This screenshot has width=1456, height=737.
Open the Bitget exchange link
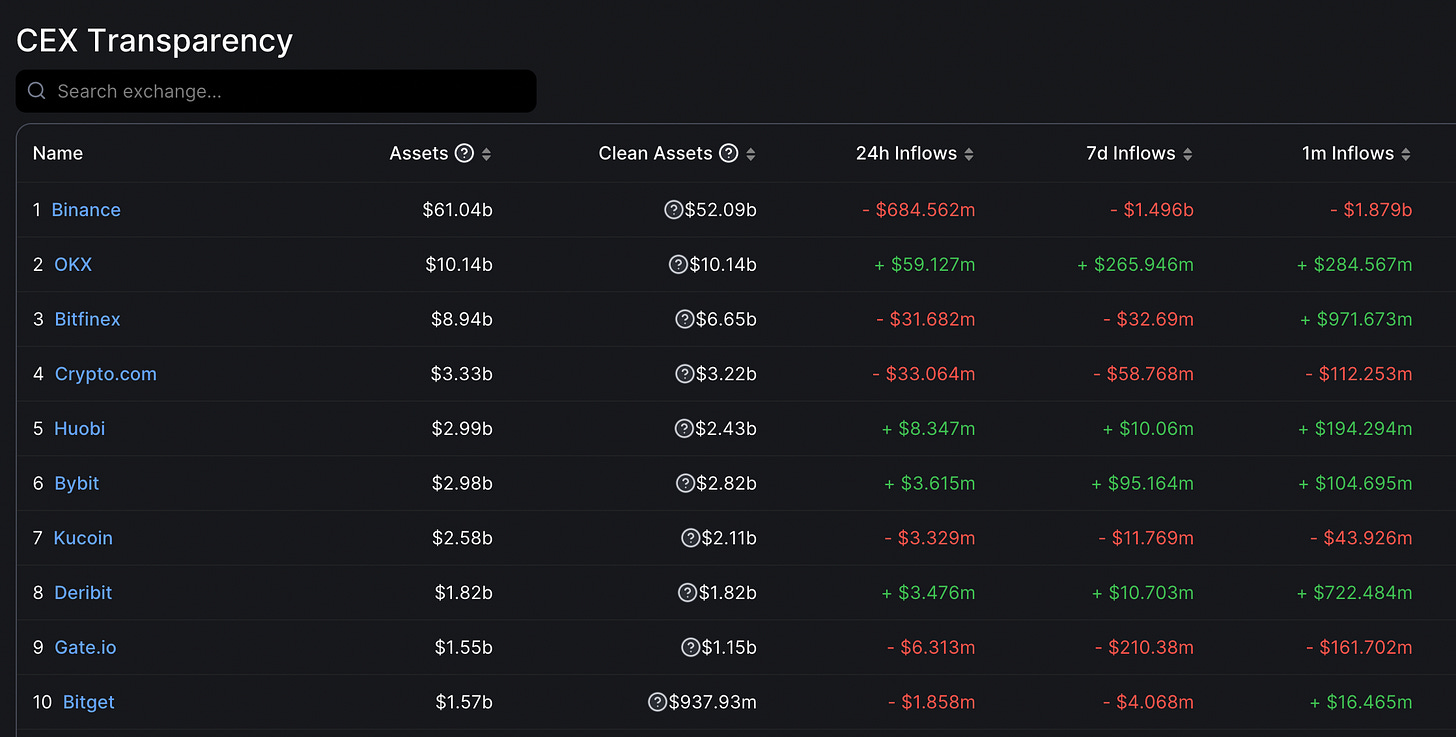(x=89, y=702)
